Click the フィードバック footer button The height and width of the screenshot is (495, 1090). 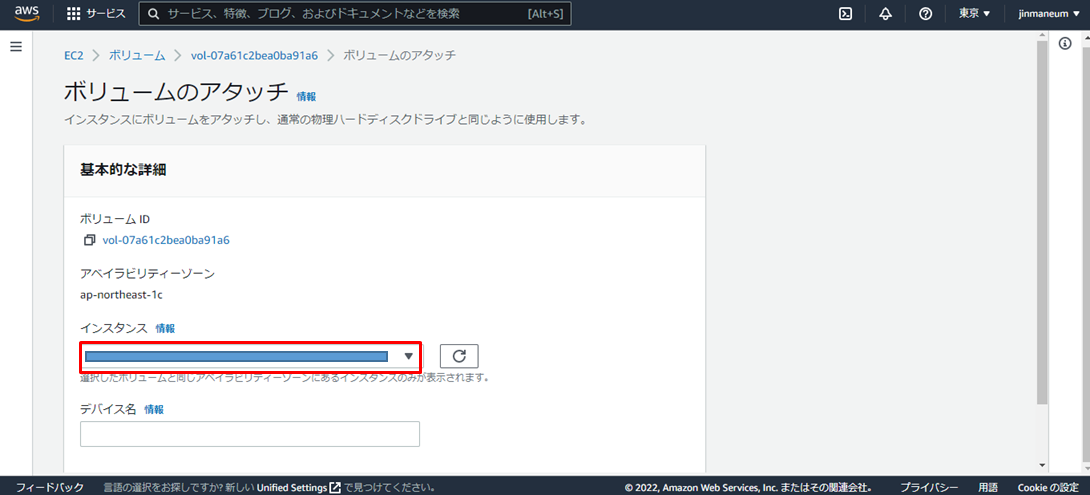point(50,487)
